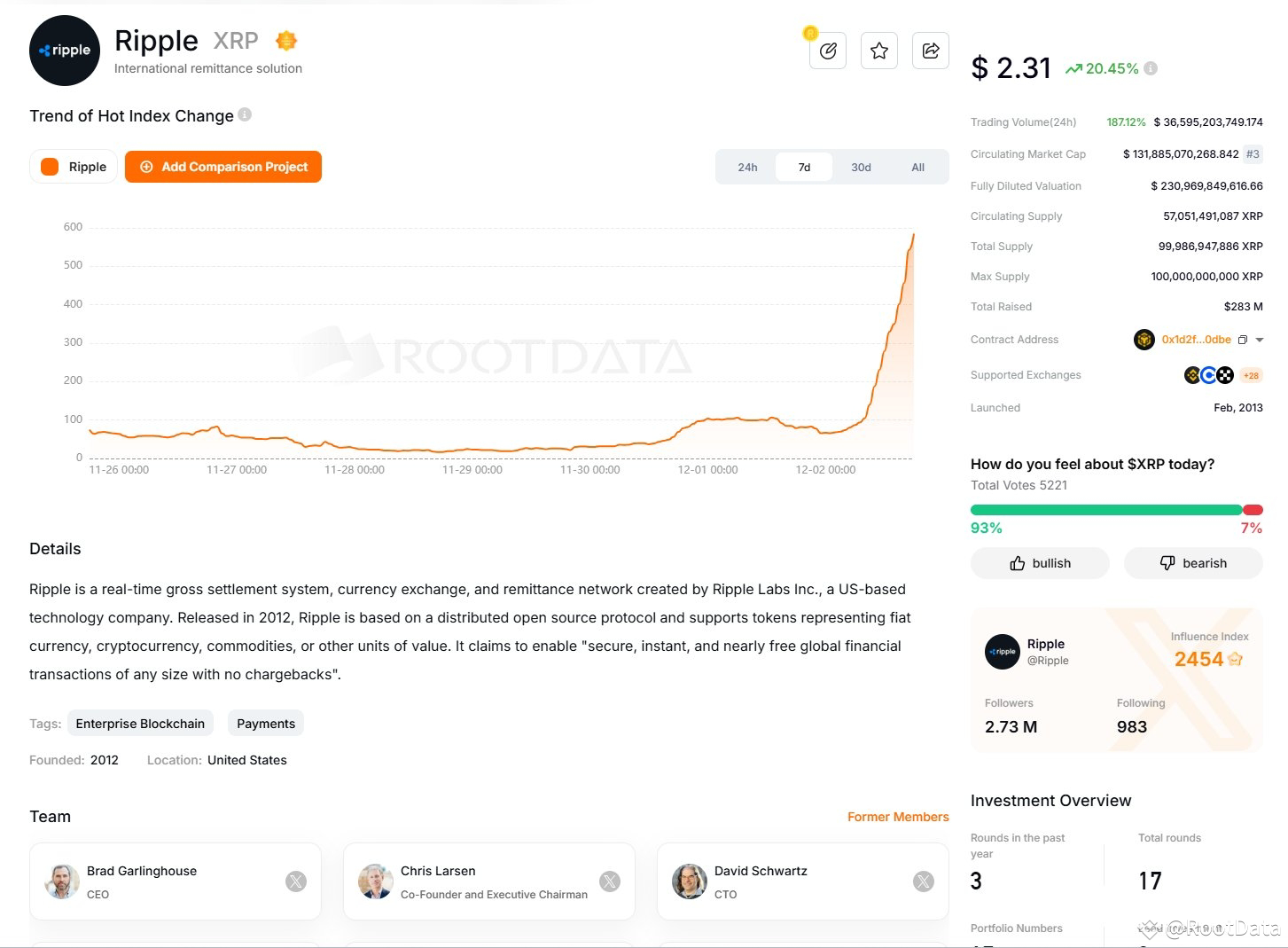
Task: Switch to the All chart tab
Action: coord(917,167)
